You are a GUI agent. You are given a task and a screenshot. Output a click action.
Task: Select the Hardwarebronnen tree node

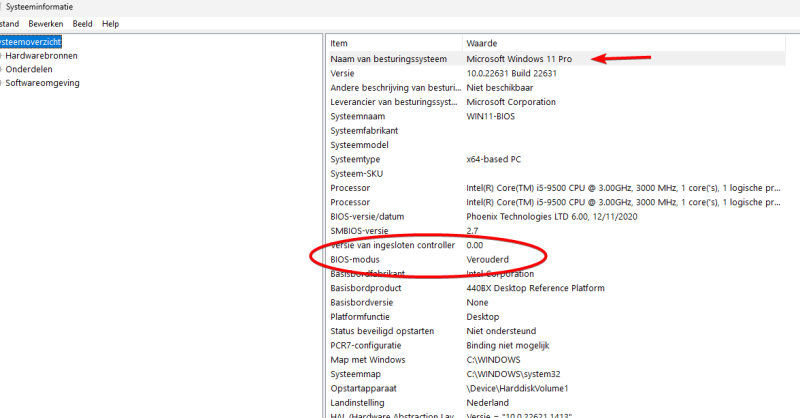coord(41,56)
